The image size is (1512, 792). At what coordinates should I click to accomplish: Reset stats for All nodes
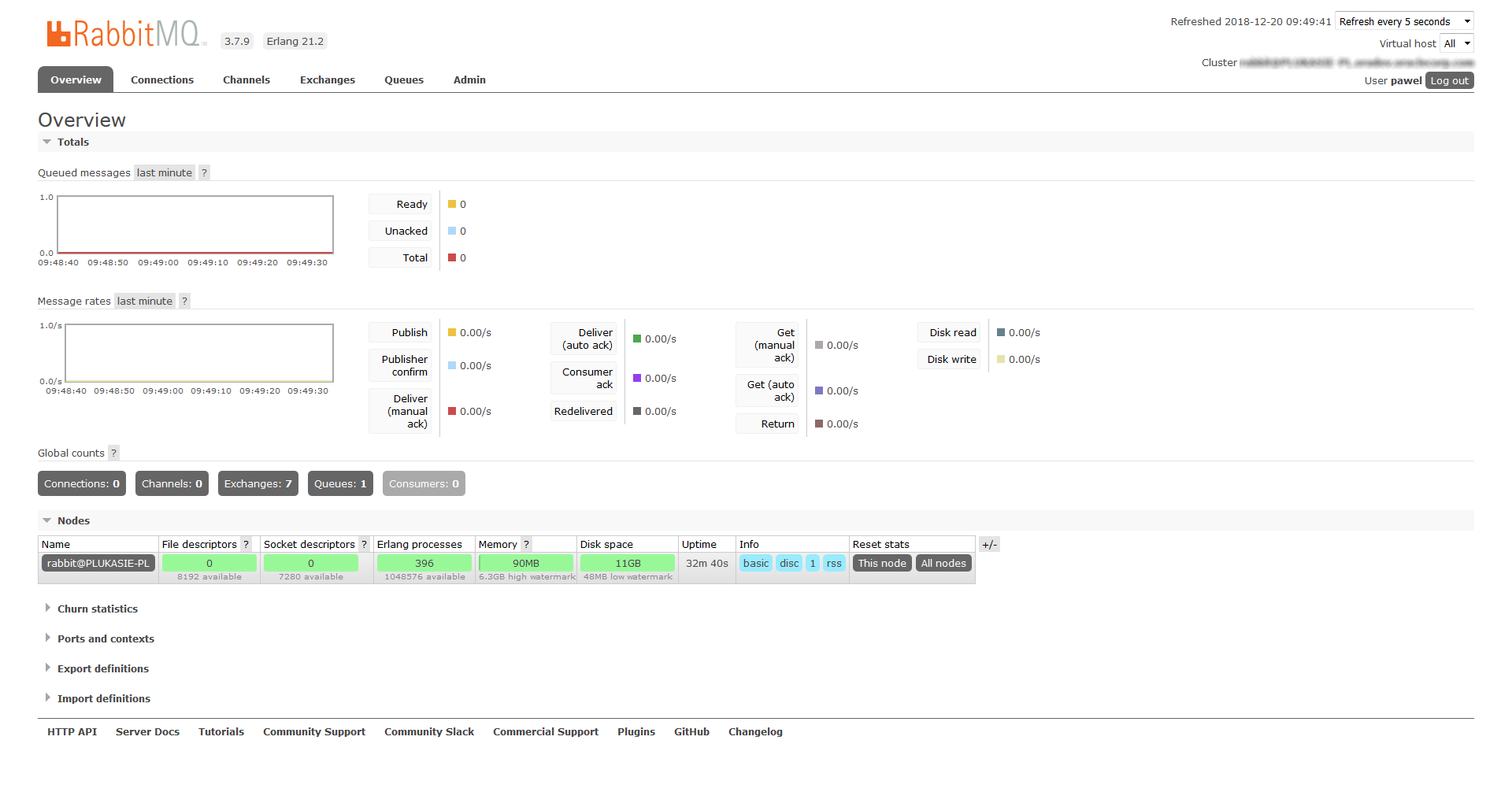(x=943, y=563)
